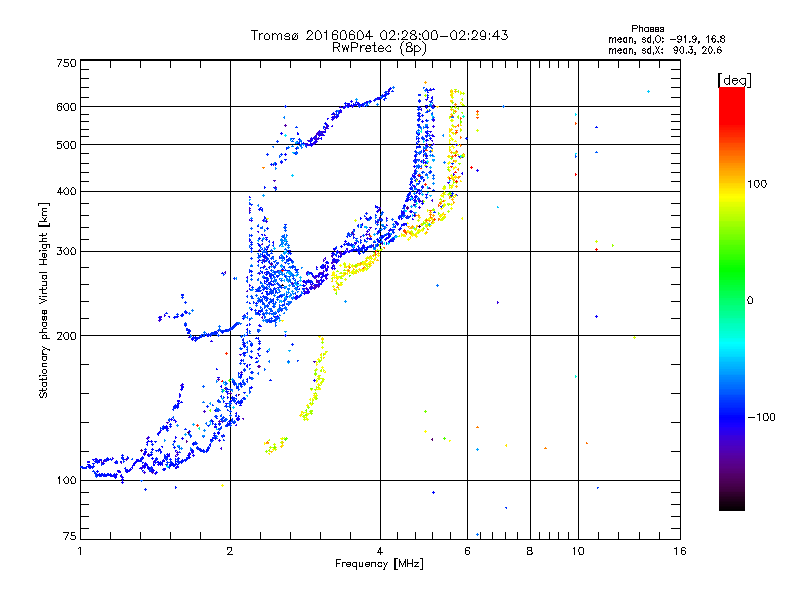Click the x-axis '16' tick label
The image size is (800, 600).
point(680,551)
